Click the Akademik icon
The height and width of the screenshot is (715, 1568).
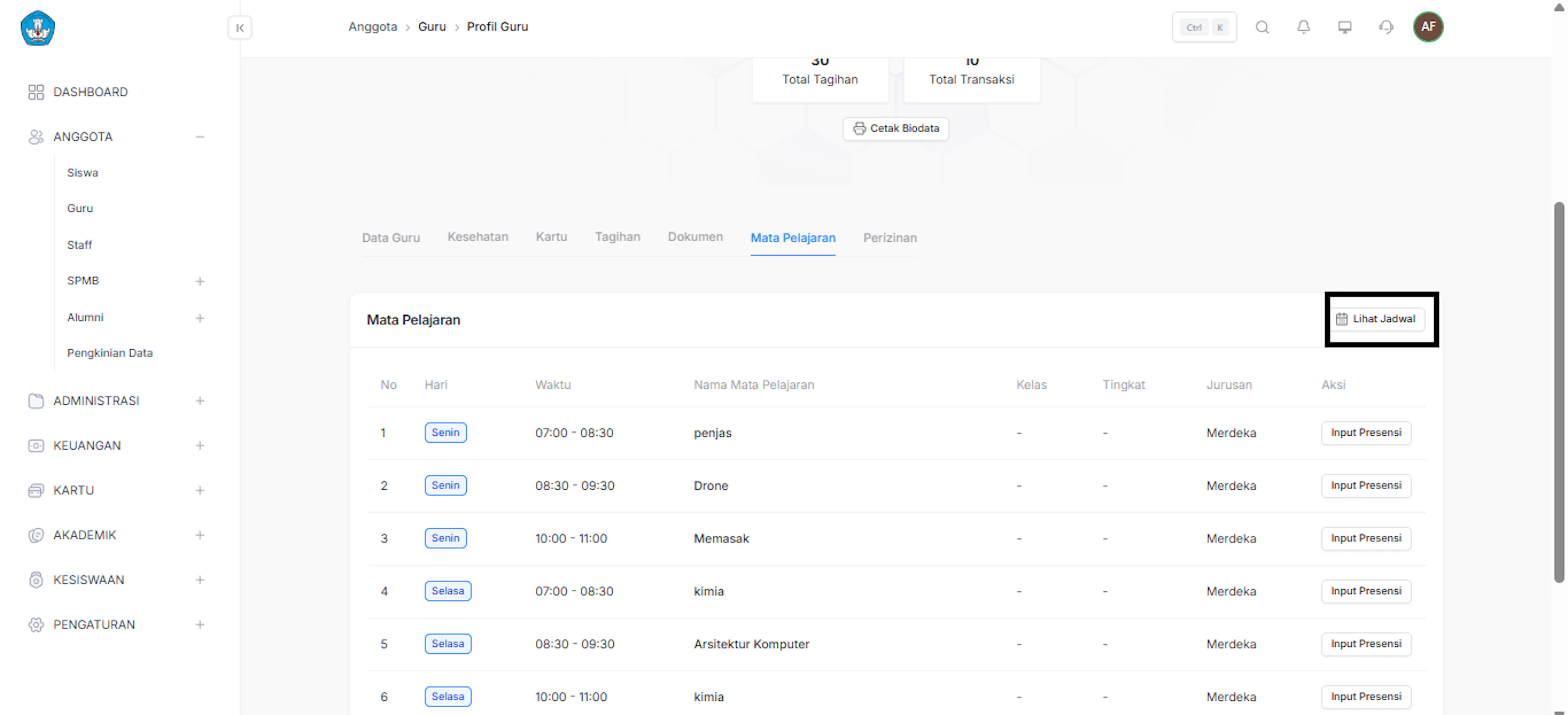[x=36, y=535]
